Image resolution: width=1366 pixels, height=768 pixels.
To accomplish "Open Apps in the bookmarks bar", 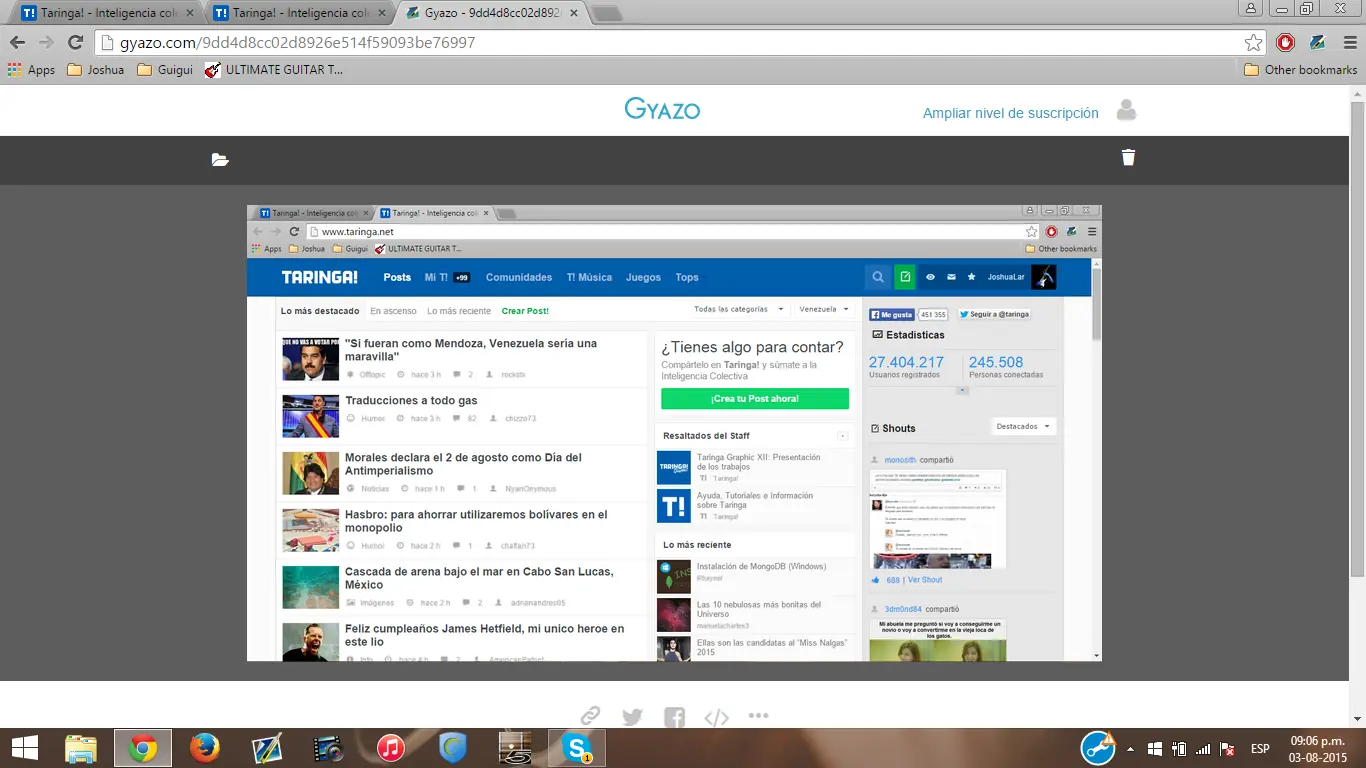I will (31, 70).
